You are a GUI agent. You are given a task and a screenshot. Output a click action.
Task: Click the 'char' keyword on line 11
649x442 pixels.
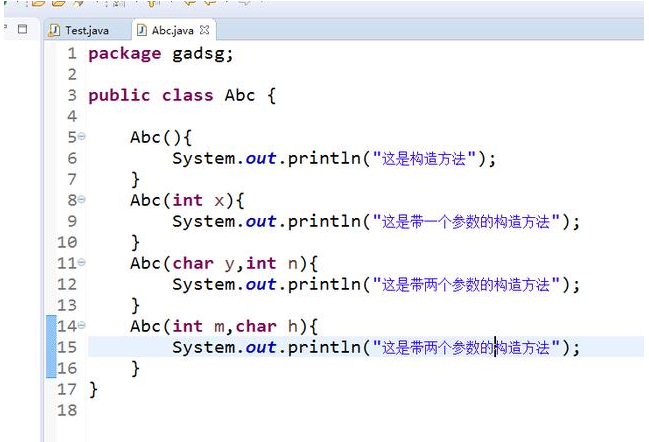193,263
